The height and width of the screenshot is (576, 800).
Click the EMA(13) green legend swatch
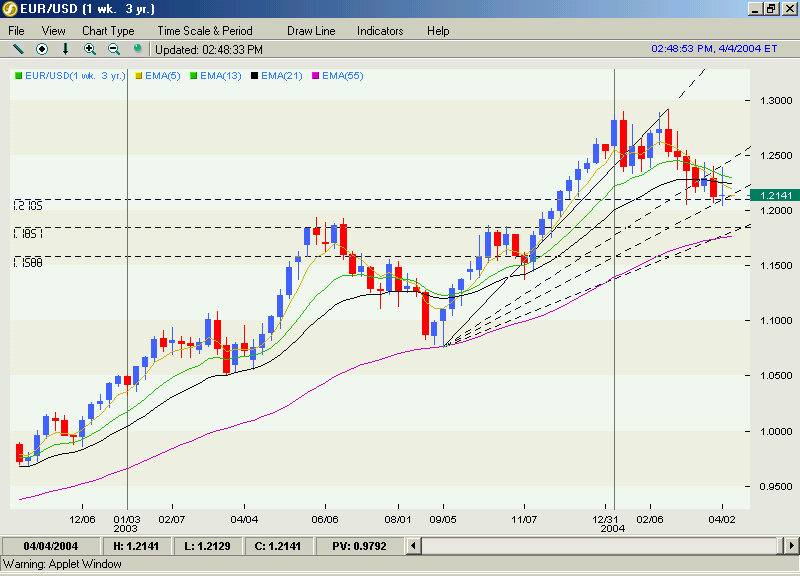193,76
